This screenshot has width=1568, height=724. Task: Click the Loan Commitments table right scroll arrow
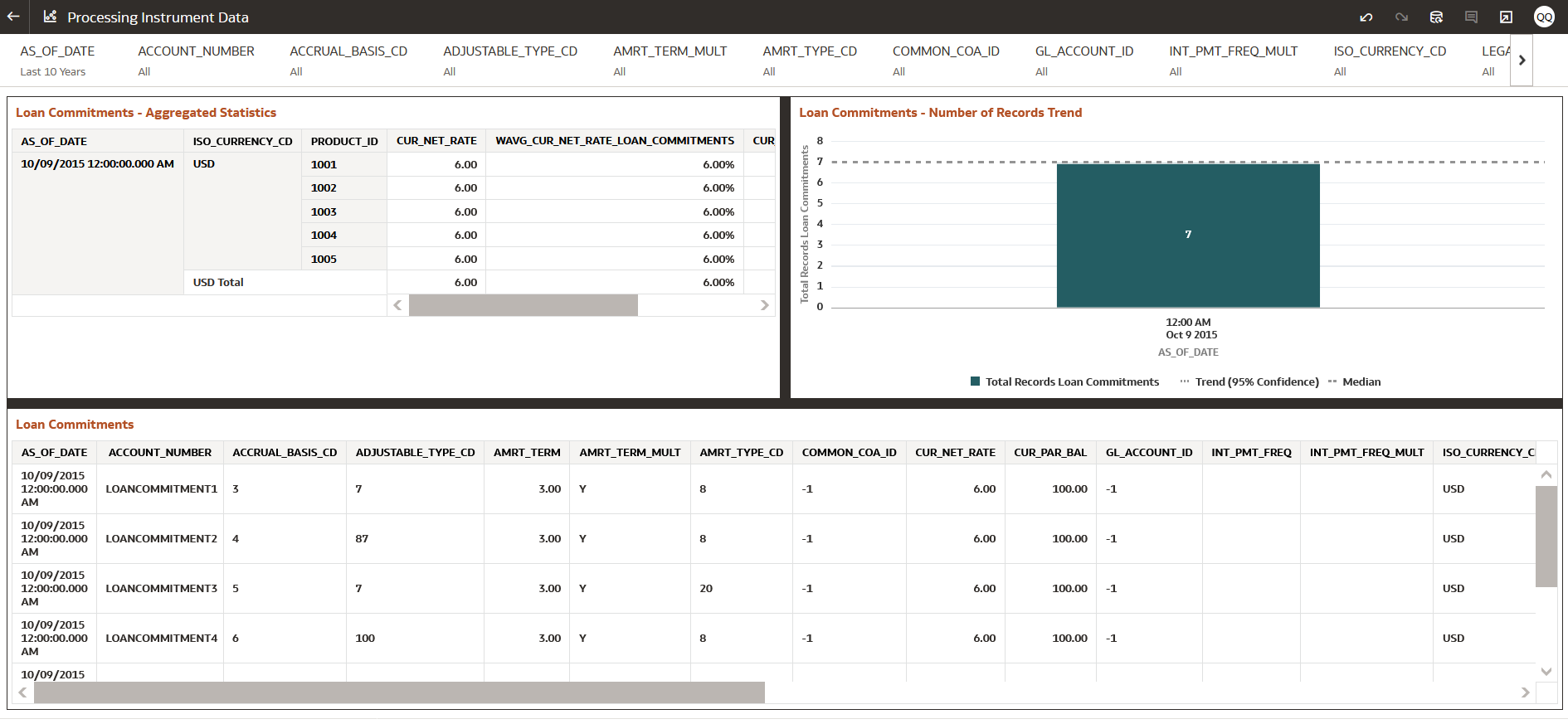click(x=1525, y=692)
